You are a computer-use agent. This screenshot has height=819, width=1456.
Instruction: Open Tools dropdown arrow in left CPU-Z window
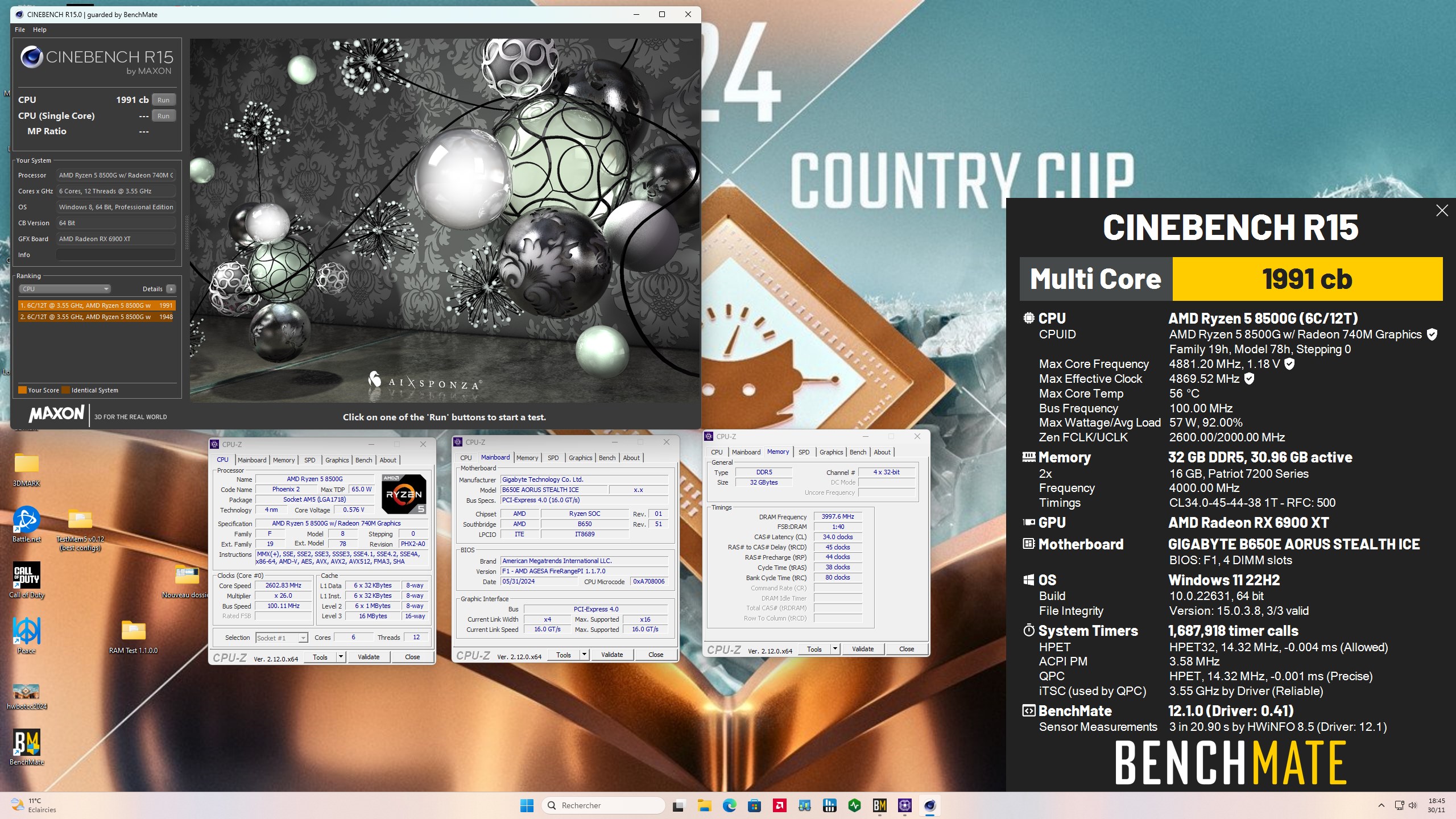(x=341, y=657)
